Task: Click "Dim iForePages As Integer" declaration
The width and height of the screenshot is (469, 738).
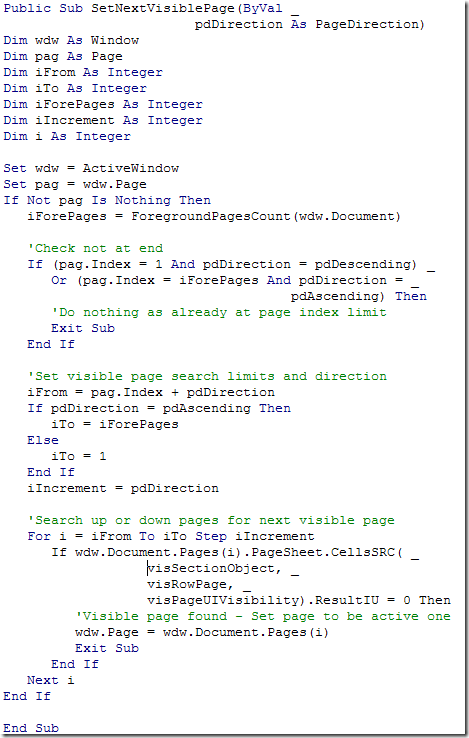Action: pos(103,104)
